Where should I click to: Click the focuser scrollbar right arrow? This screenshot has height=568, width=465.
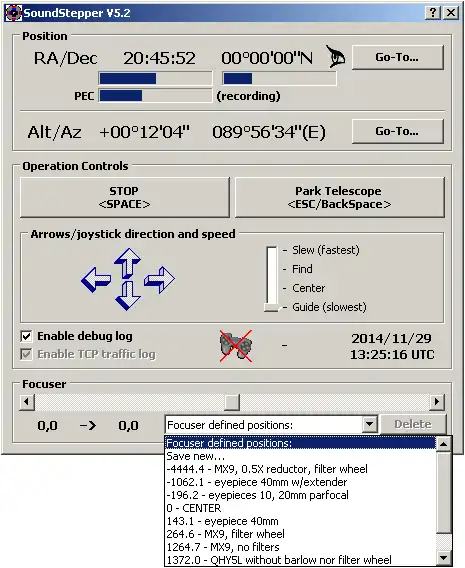point(437,402)
